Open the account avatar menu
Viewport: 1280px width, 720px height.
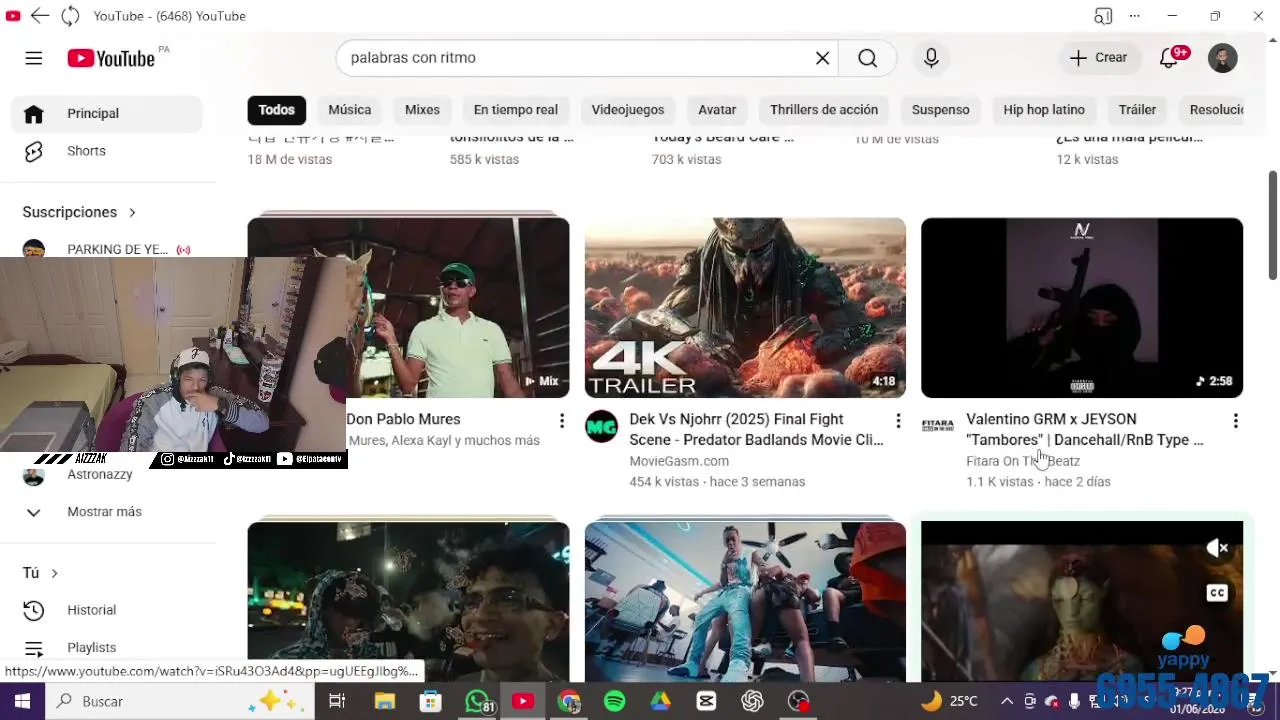pyautogui.click(x=1222, y=58)
